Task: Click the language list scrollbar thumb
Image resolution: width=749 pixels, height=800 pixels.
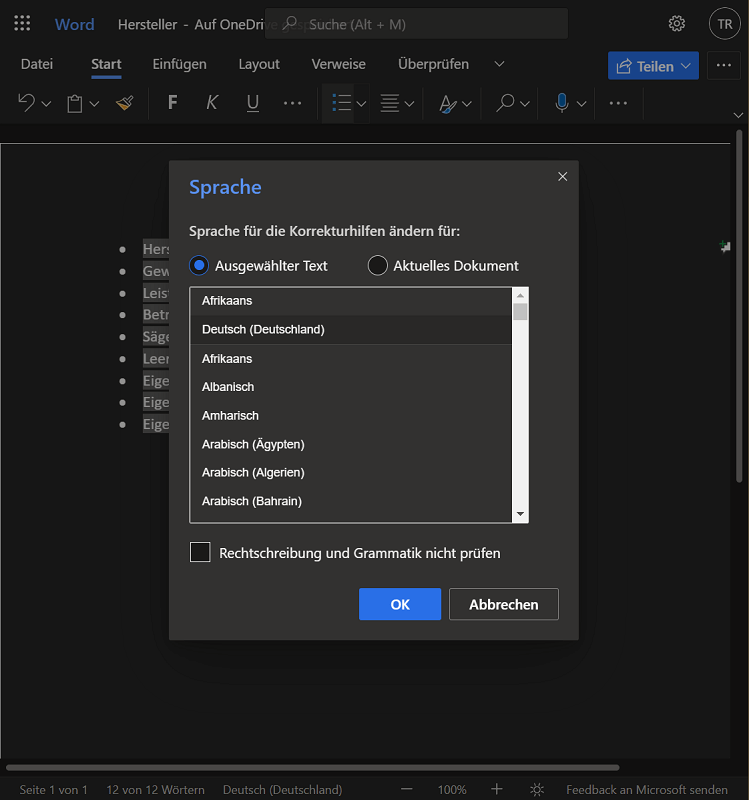Action: click(x=520, y=312)
